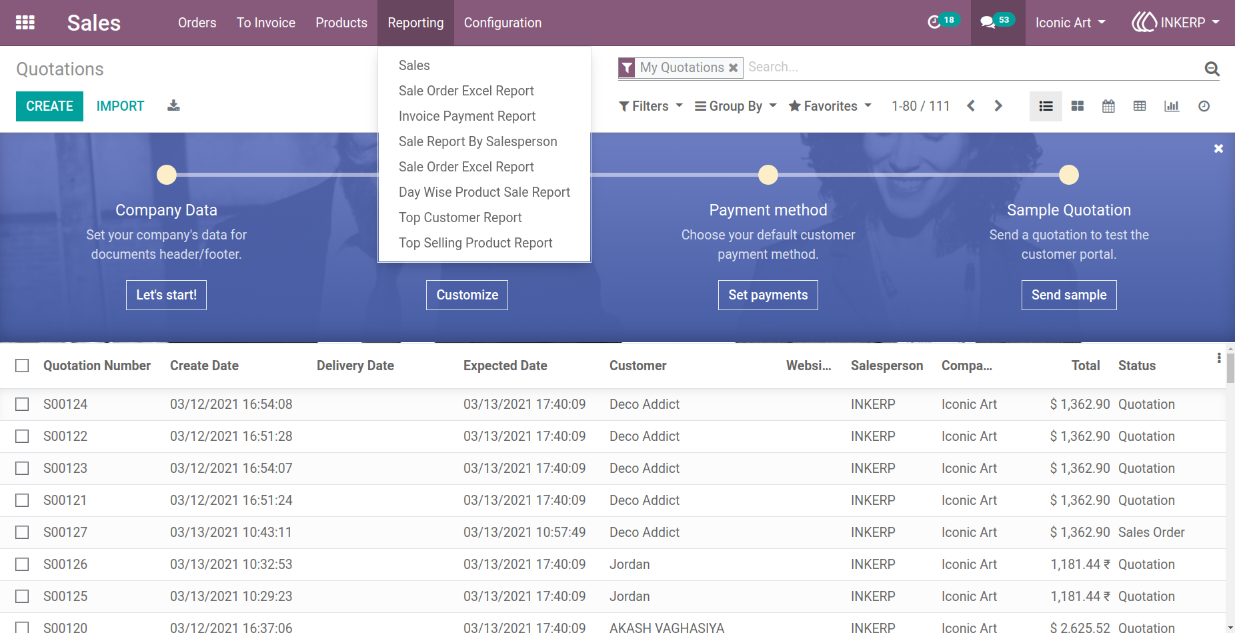Select the checkbox for quotation S00122
This screenshot has width=1235, height=633.
click(x=22, y=437)
